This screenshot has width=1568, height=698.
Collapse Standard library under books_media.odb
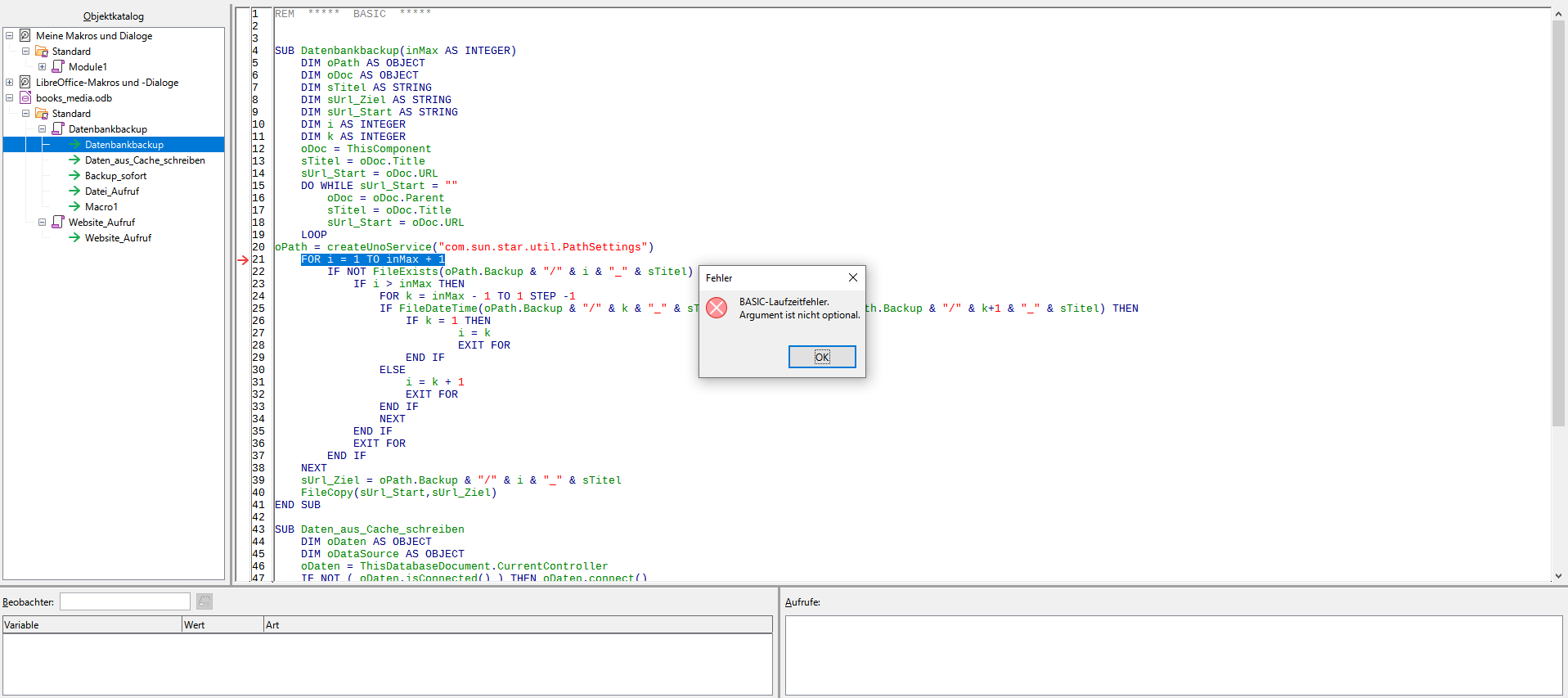26,114
